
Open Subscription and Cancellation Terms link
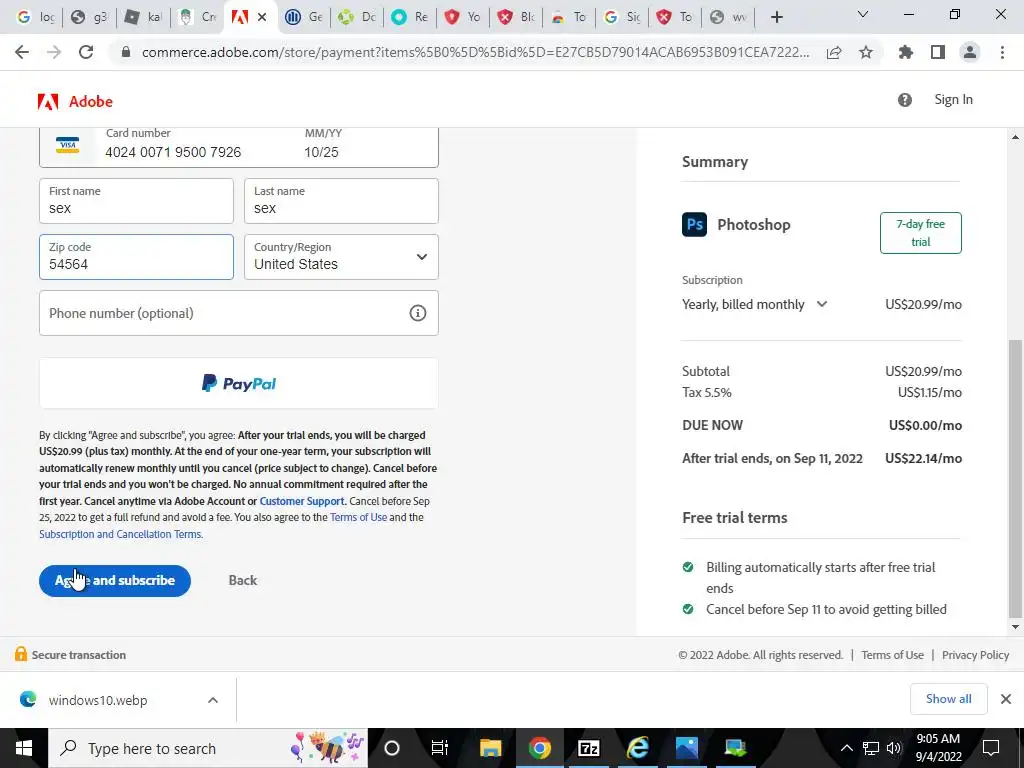pos(121,534)
